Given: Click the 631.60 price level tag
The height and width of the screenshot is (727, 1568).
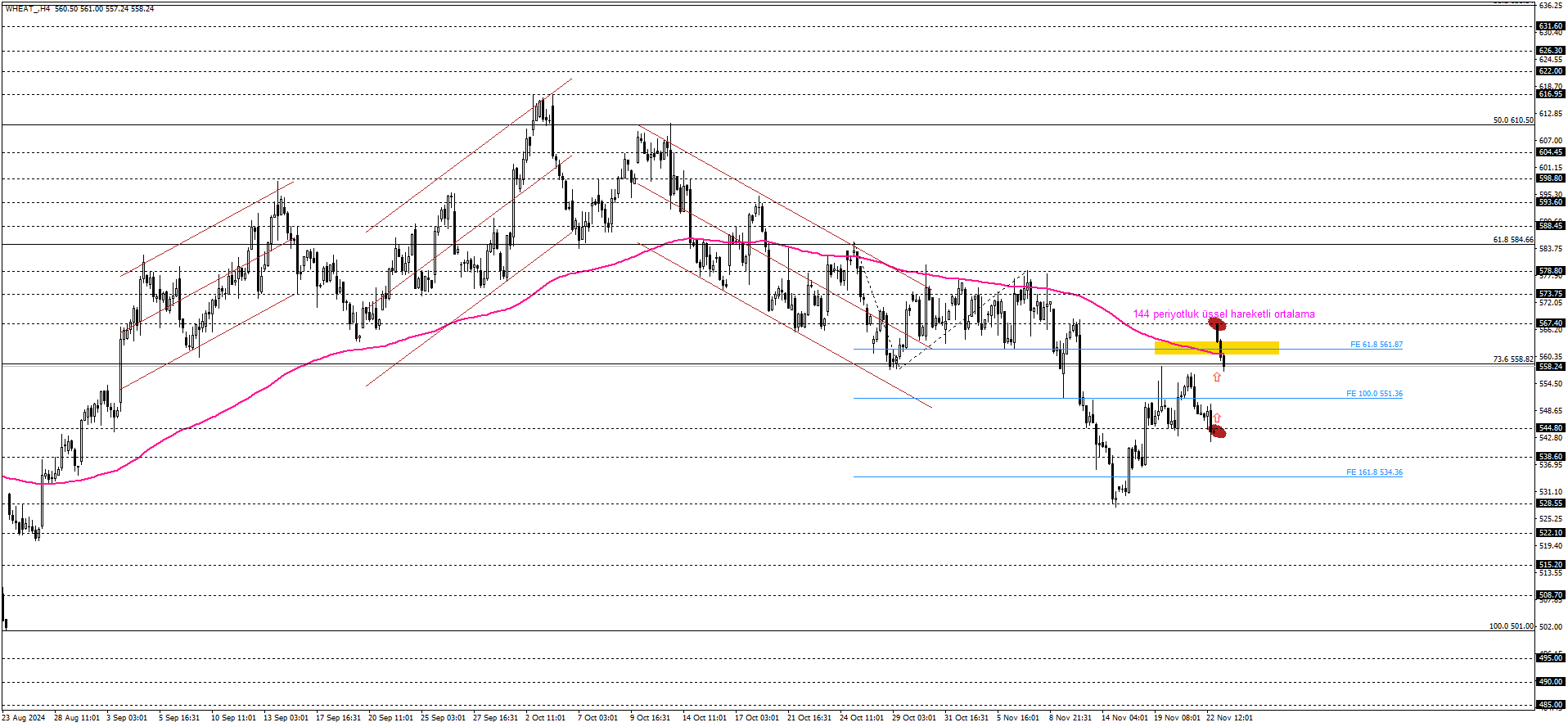Looking at the screenshot, I should coord(1551,26).
